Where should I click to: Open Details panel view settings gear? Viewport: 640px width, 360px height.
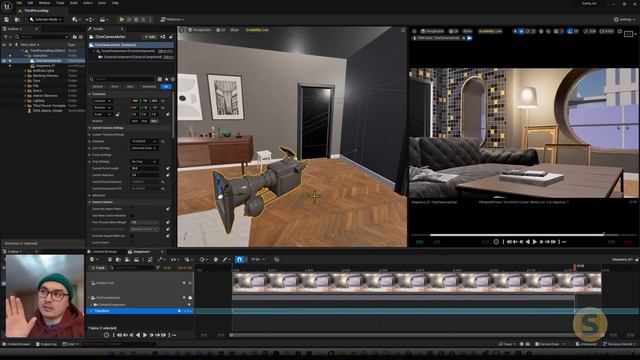[173, 79]
